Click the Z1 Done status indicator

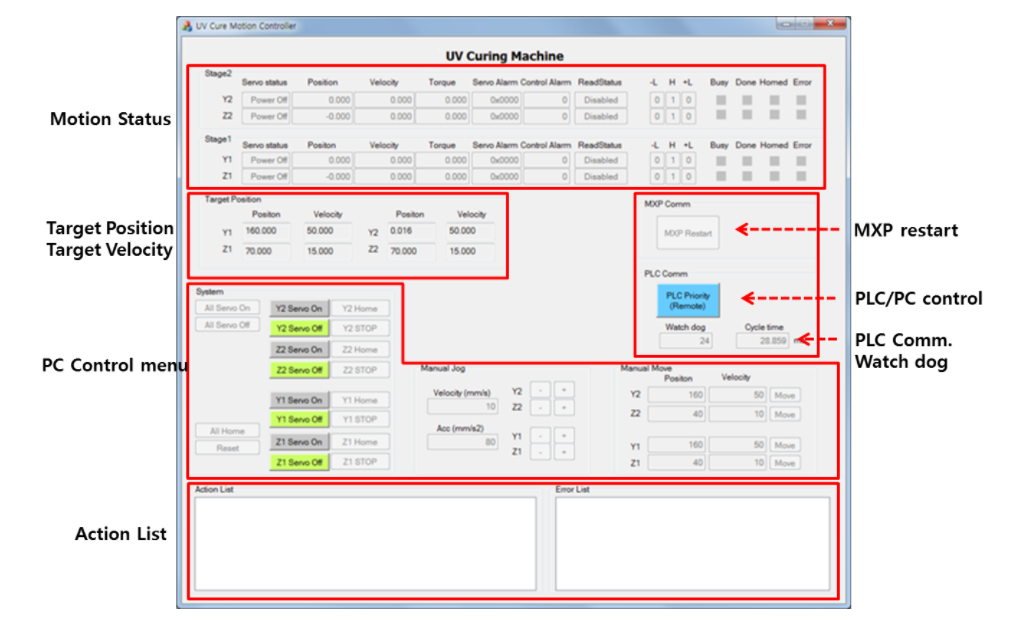click(x=746, y=176)
